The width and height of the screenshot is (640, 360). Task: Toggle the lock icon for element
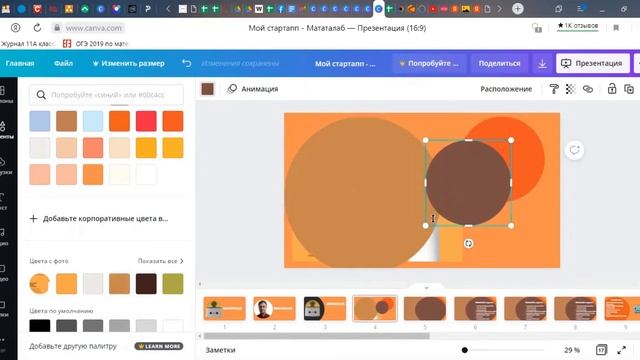pos(611,89)
